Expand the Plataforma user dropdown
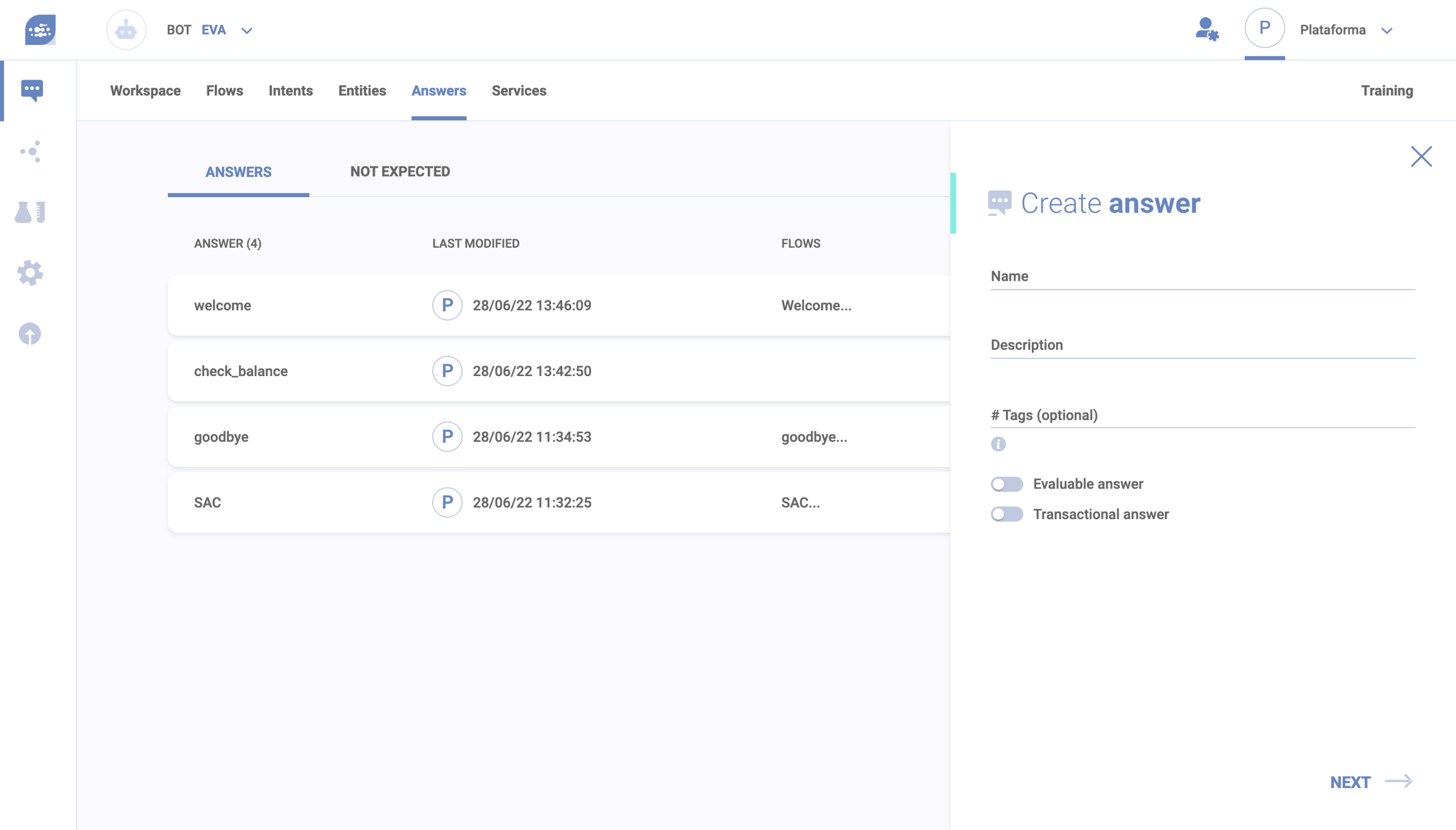1456x830 pixels. click(1387, 30)
